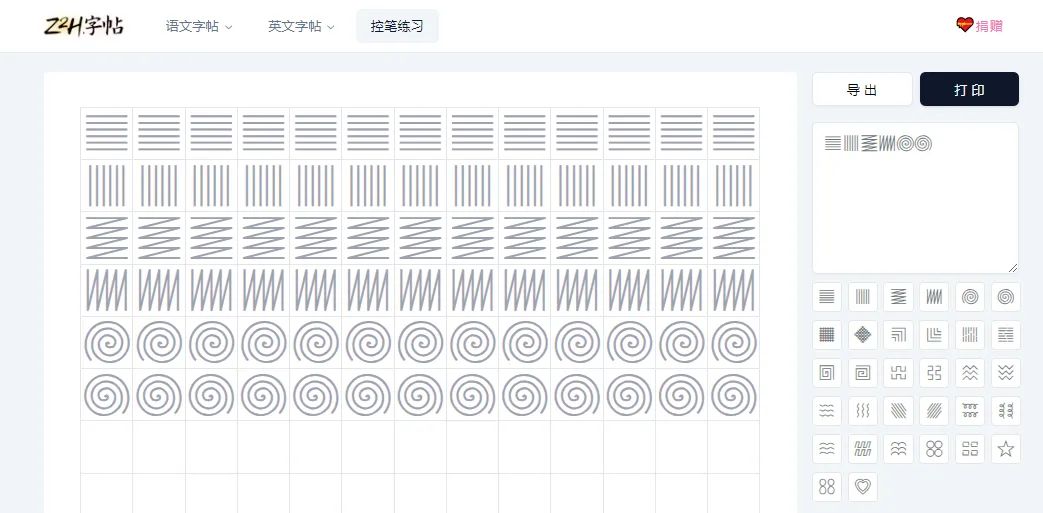
Task: Open the 英文字帖 dropdown menu
Action: (x=301, y=27)
